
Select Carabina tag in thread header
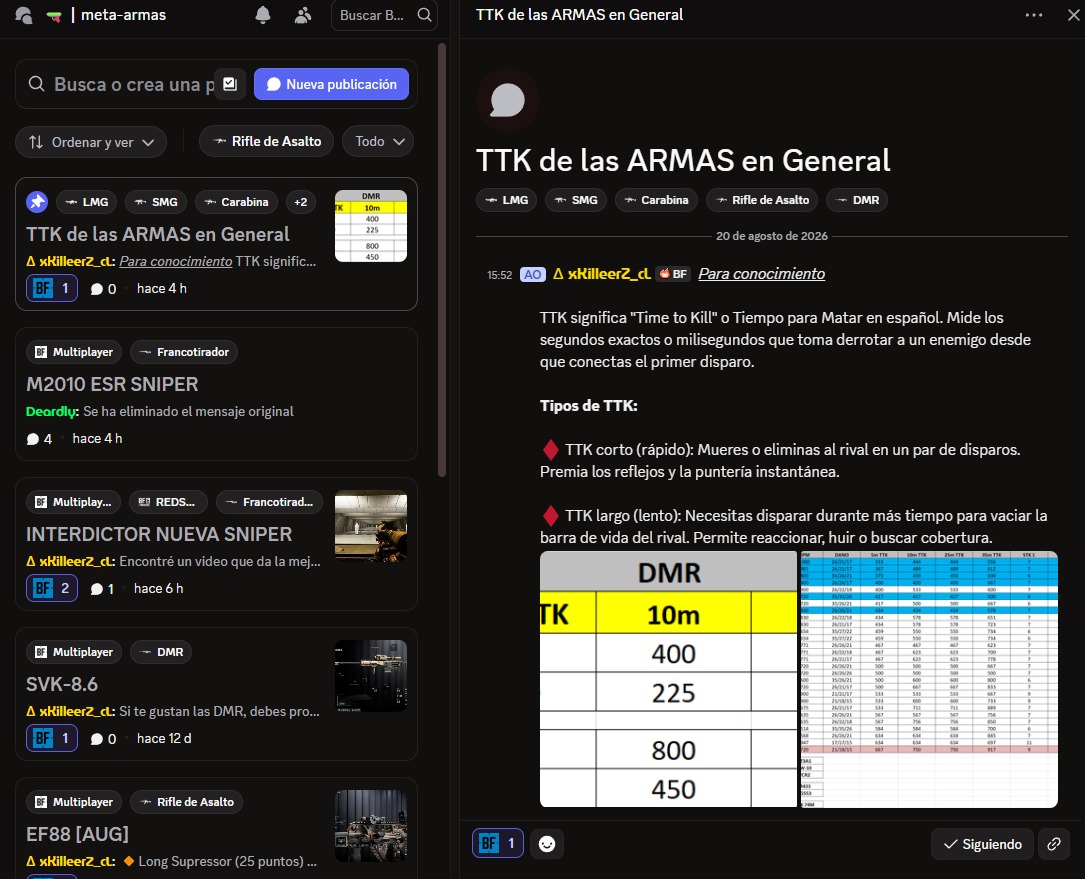pyautogui.click(x=656, y=200)
